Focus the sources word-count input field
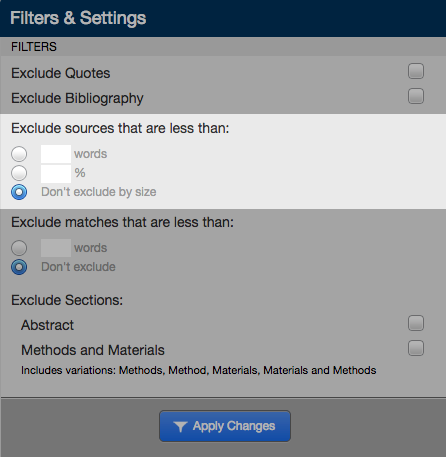 pyautogui.click(x=56, y=154)
